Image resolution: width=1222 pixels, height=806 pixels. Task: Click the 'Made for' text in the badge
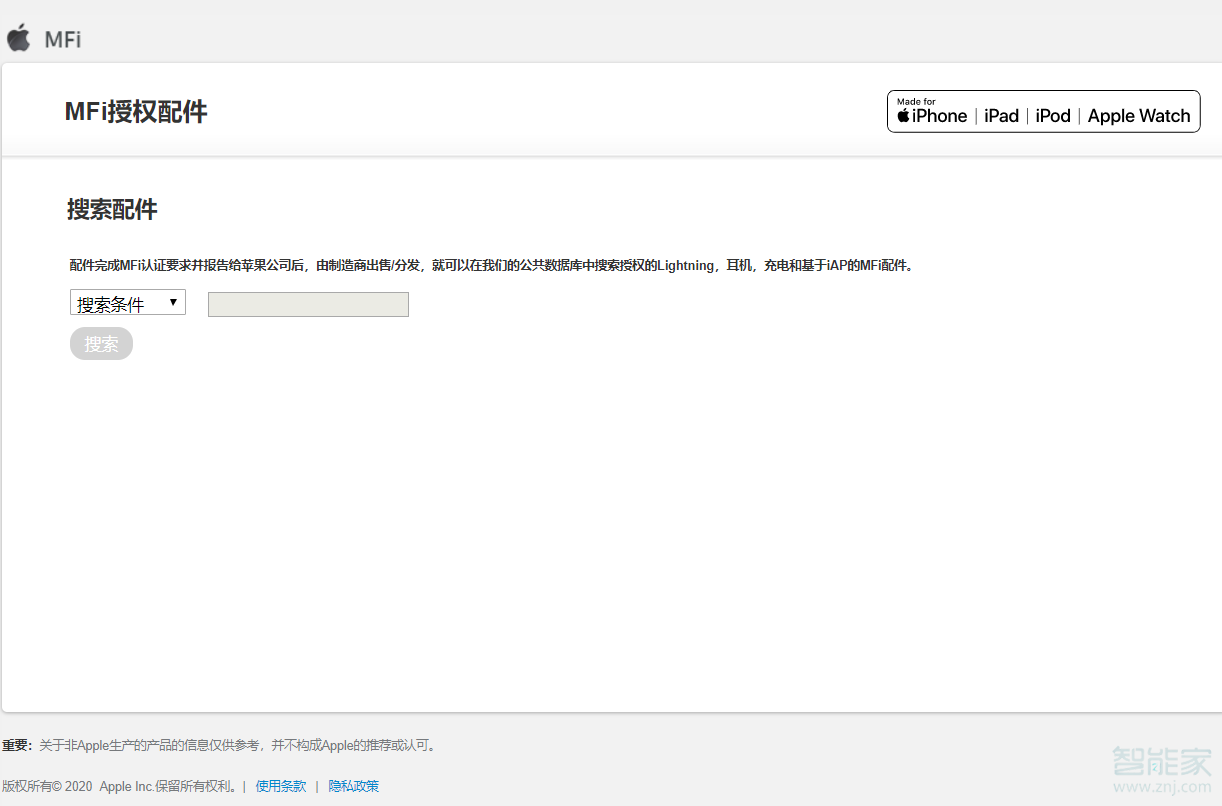[x=916, y=101]
